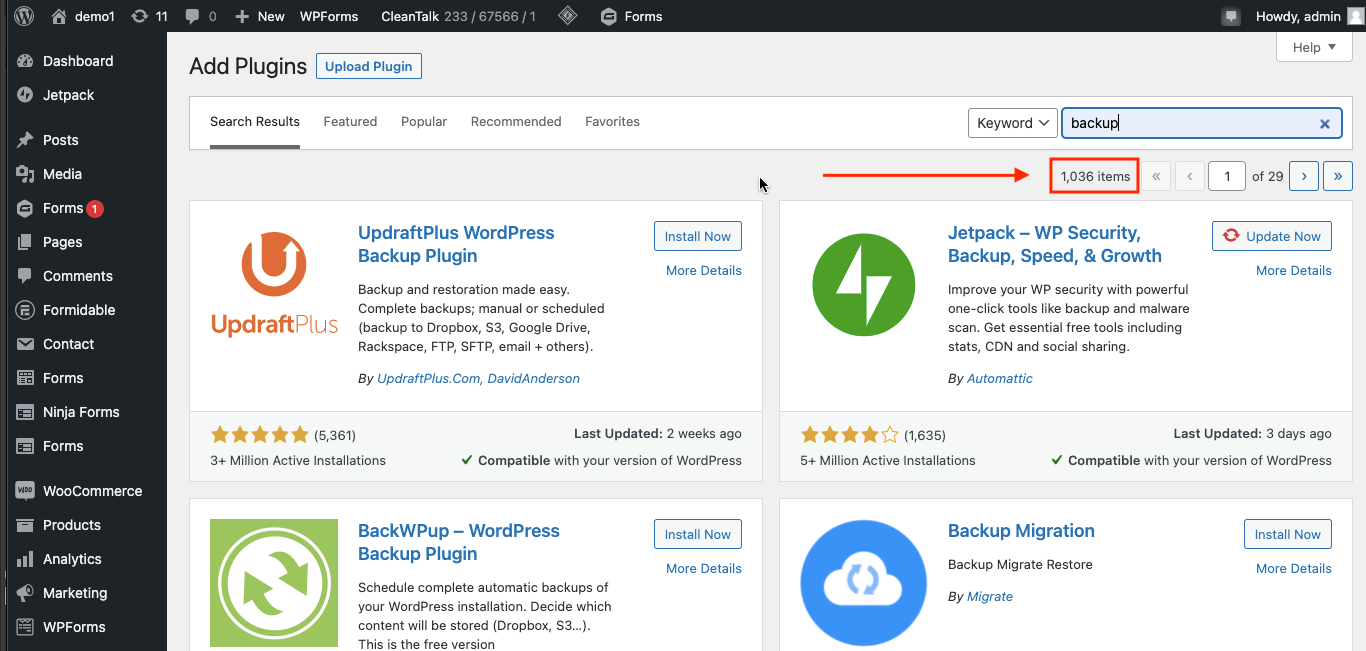
Task: Switch to the Recommended tab
Action: click(516, 122)
